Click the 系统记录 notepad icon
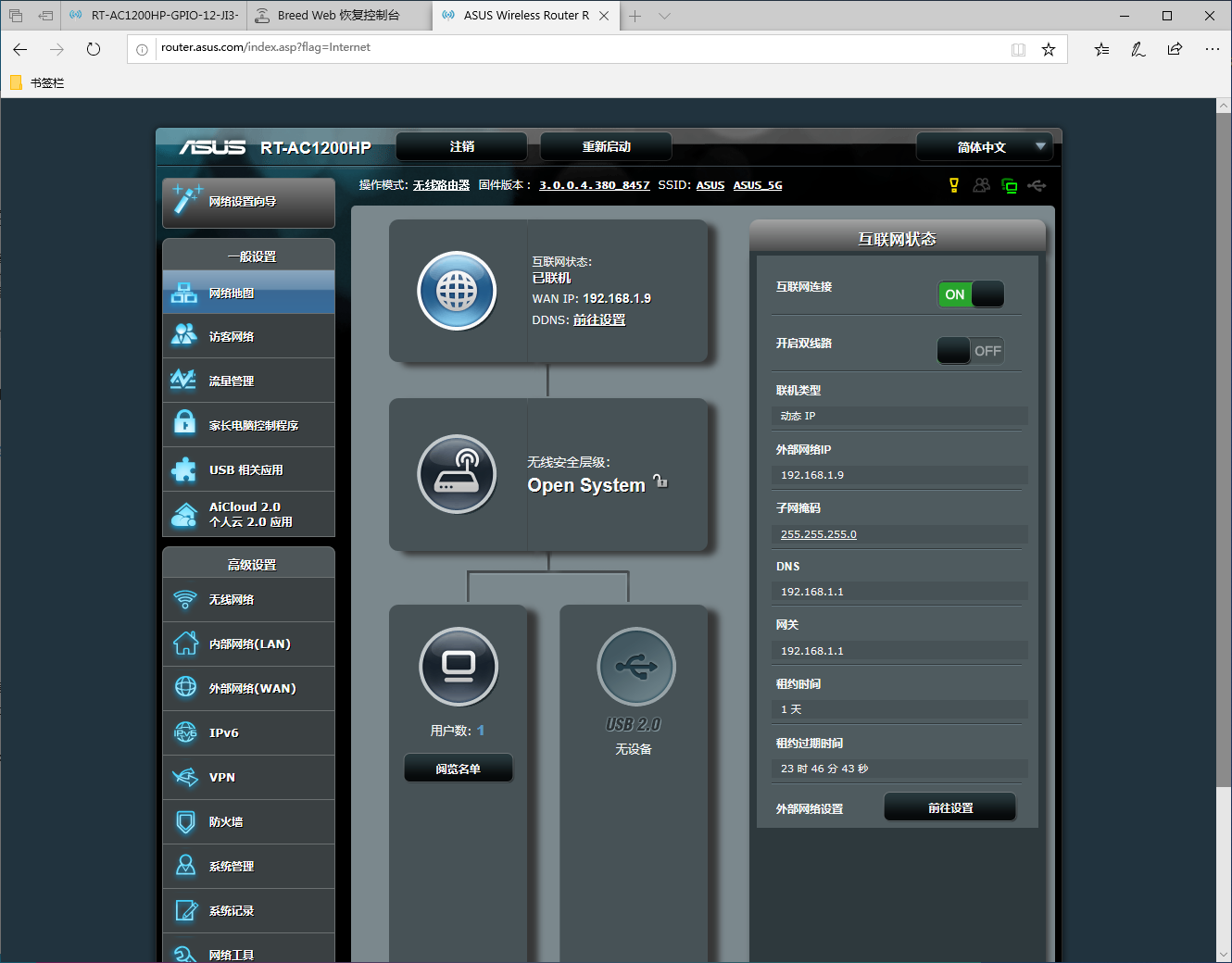This screenshot has height=963, width=1232. pyautogui.click(x=185, y=910)
